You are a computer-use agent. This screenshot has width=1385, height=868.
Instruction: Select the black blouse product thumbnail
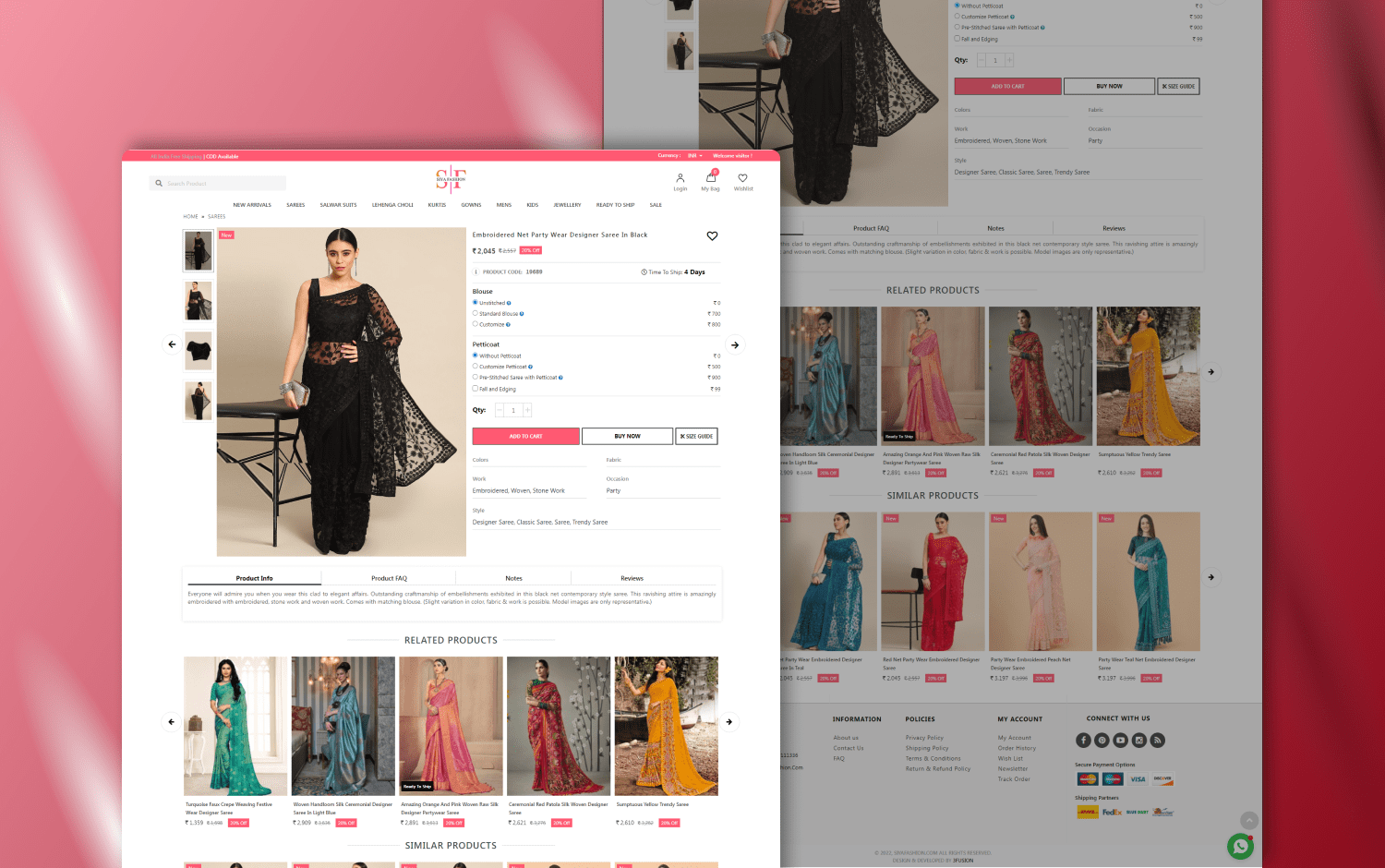coord(199,351)
